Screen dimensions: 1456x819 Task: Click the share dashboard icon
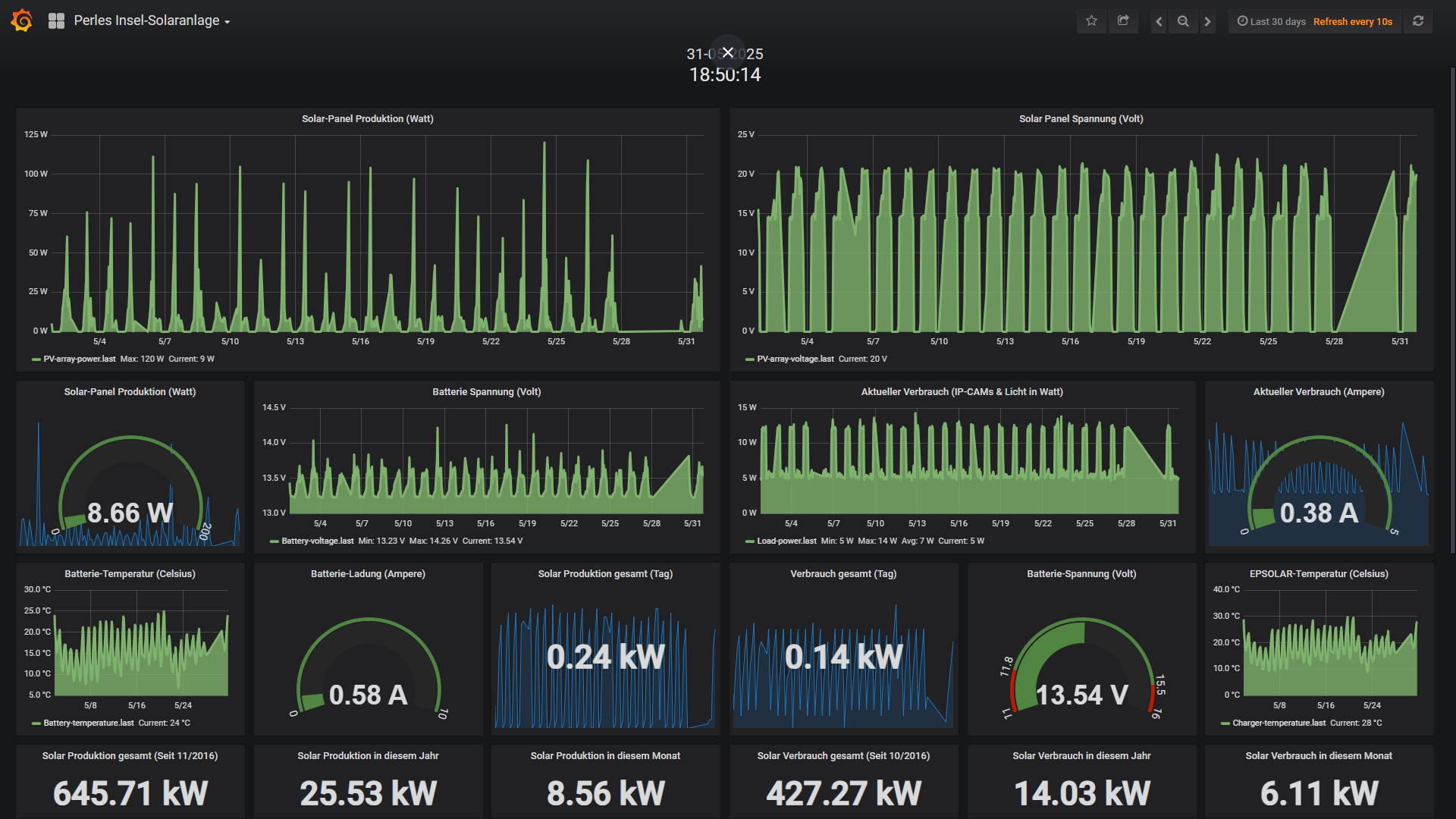pyautogui.click(x=1123, y=21)
